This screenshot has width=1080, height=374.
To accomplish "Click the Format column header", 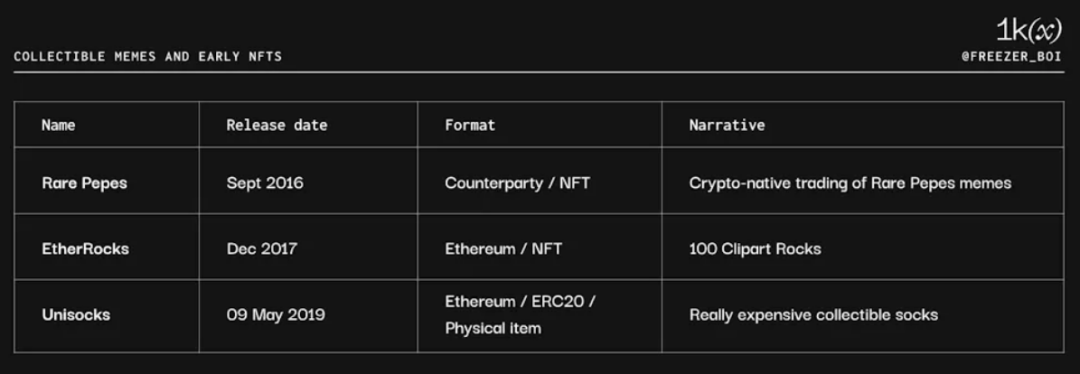I will pos(470,125).
